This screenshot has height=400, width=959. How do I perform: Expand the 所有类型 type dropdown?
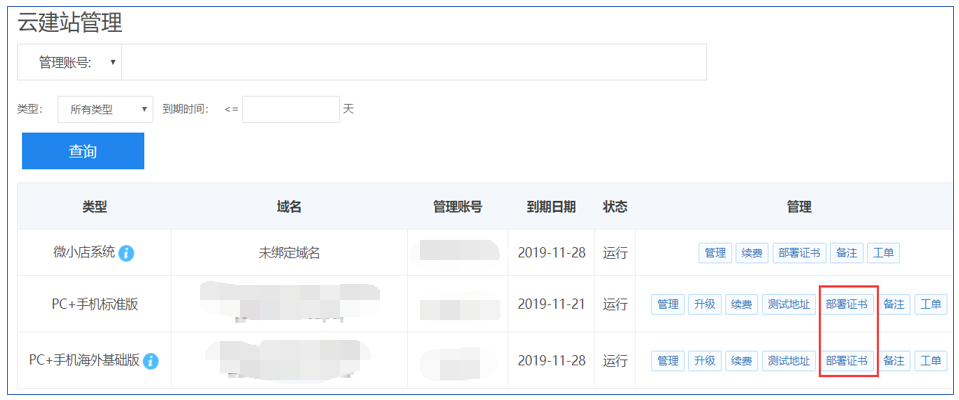[x=105, y=109]
